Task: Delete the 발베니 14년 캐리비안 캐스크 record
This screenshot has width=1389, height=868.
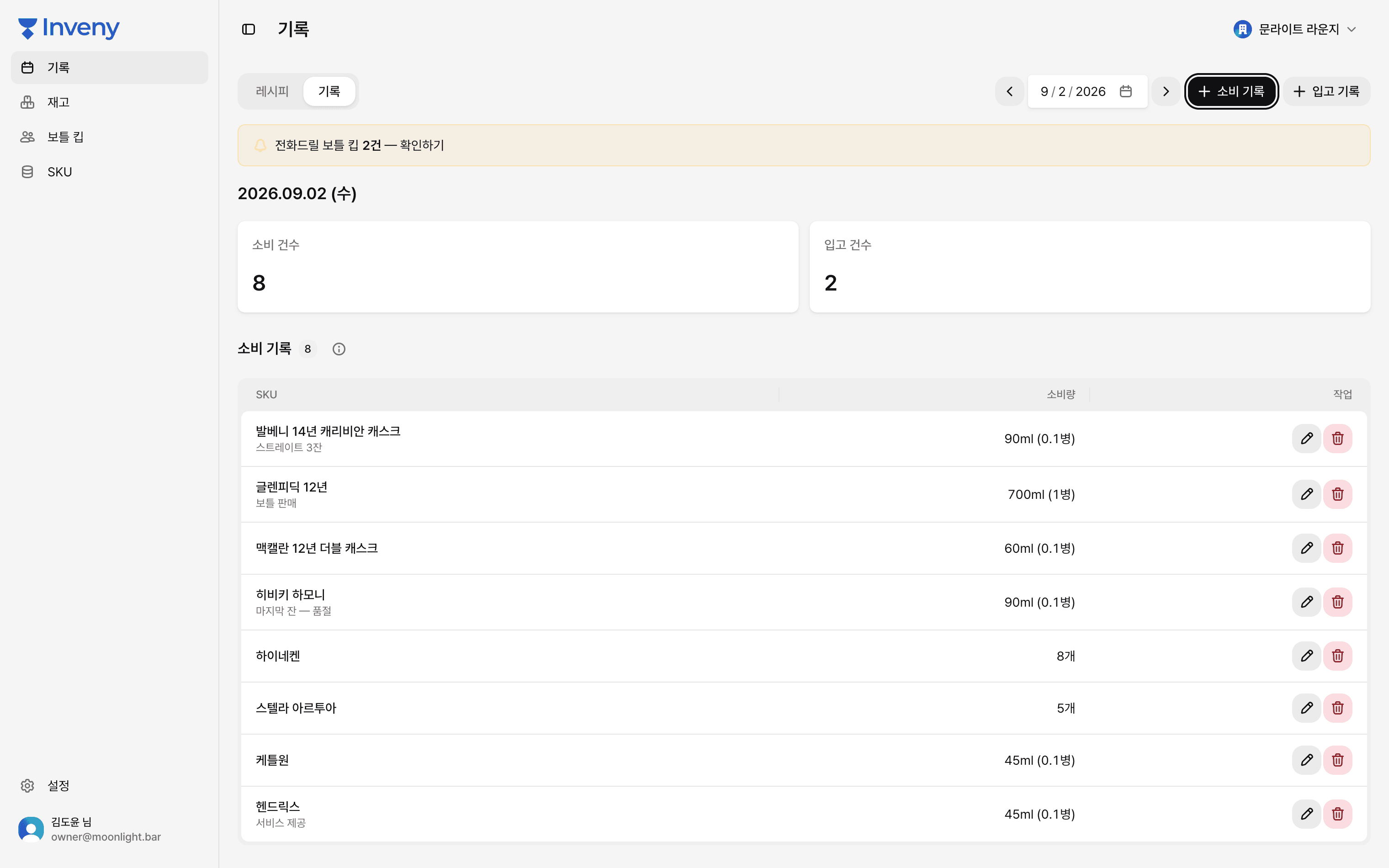Action: [1337, 439]
